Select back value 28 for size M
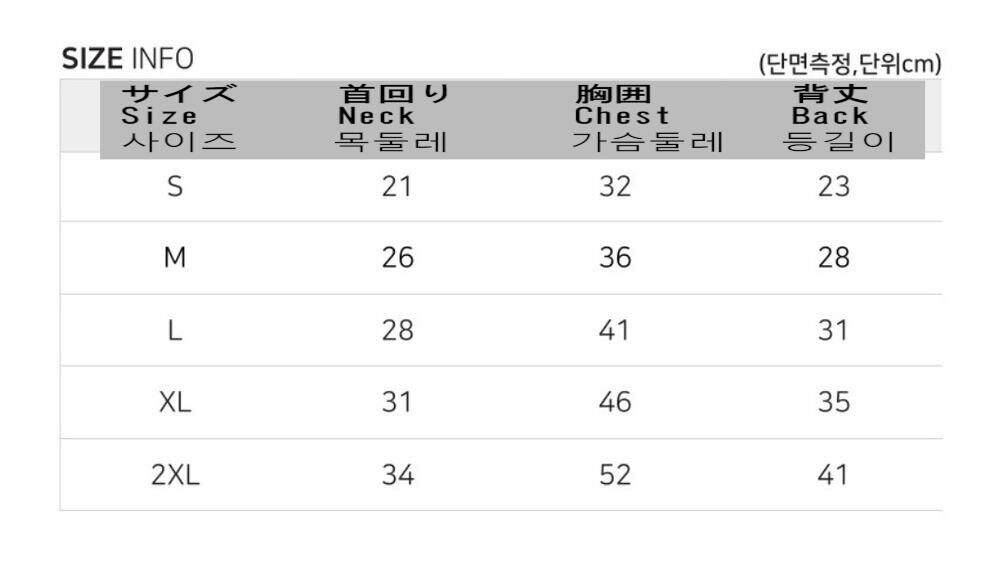 click(833, 258)
